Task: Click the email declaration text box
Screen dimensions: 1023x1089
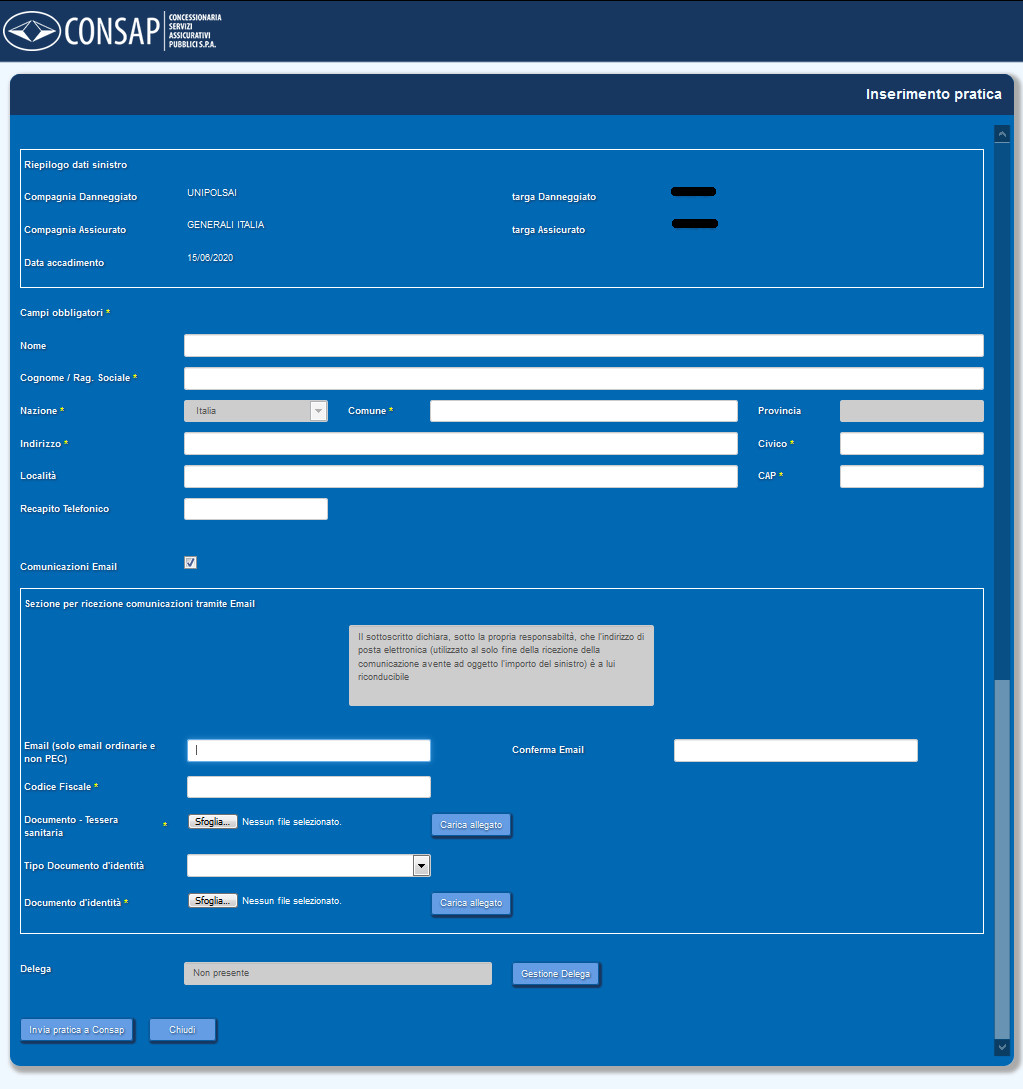Action: (x=501, y=665)
